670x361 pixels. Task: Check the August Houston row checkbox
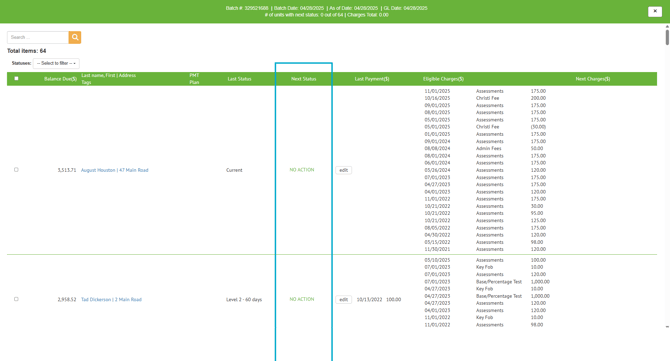[x=16, y=170]
